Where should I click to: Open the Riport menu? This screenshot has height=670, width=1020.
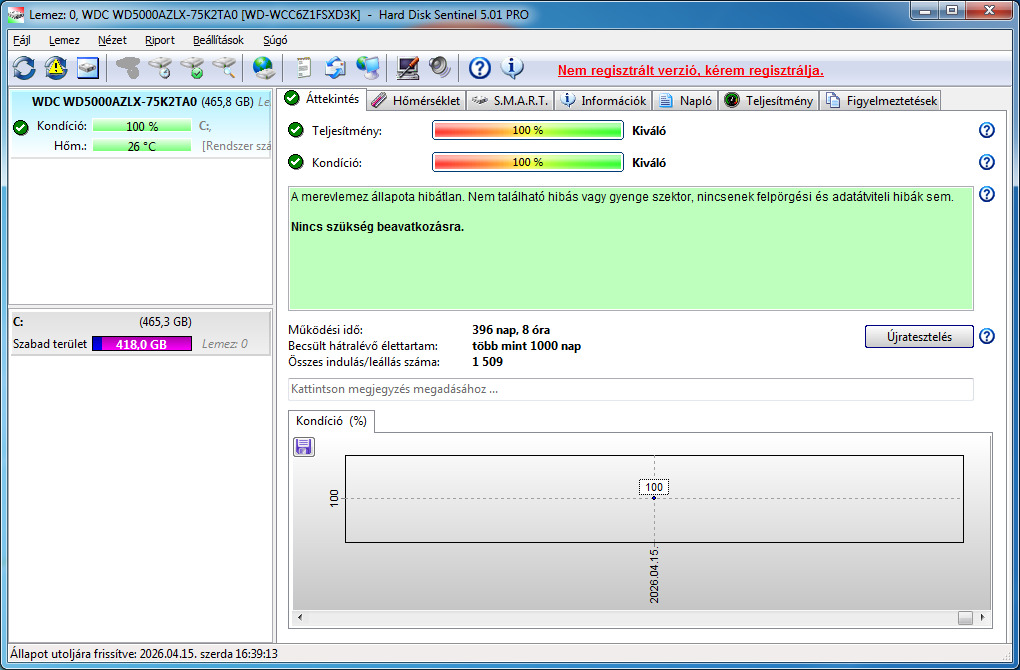pos(160,40)
